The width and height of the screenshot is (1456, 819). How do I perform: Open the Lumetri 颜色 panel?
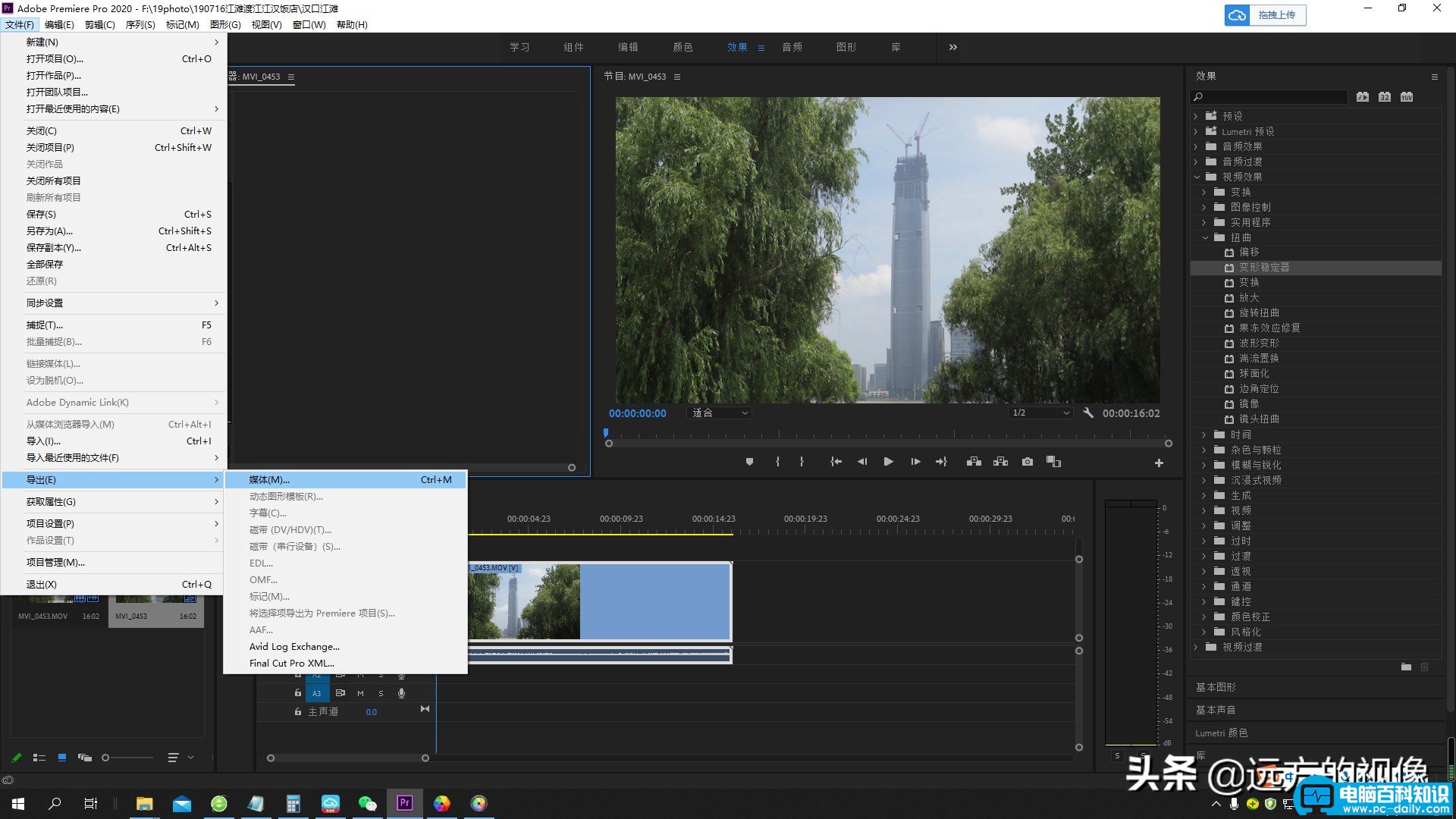(1221, 733)
